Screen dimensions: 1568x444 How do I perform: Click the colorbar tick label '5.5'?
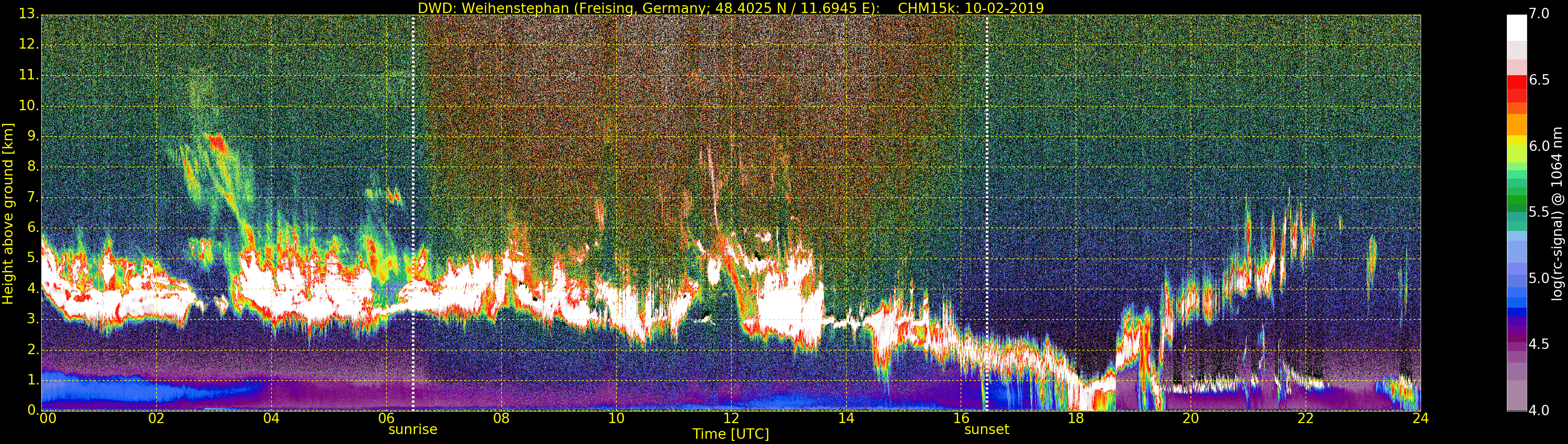click(x=1539, y=212)
